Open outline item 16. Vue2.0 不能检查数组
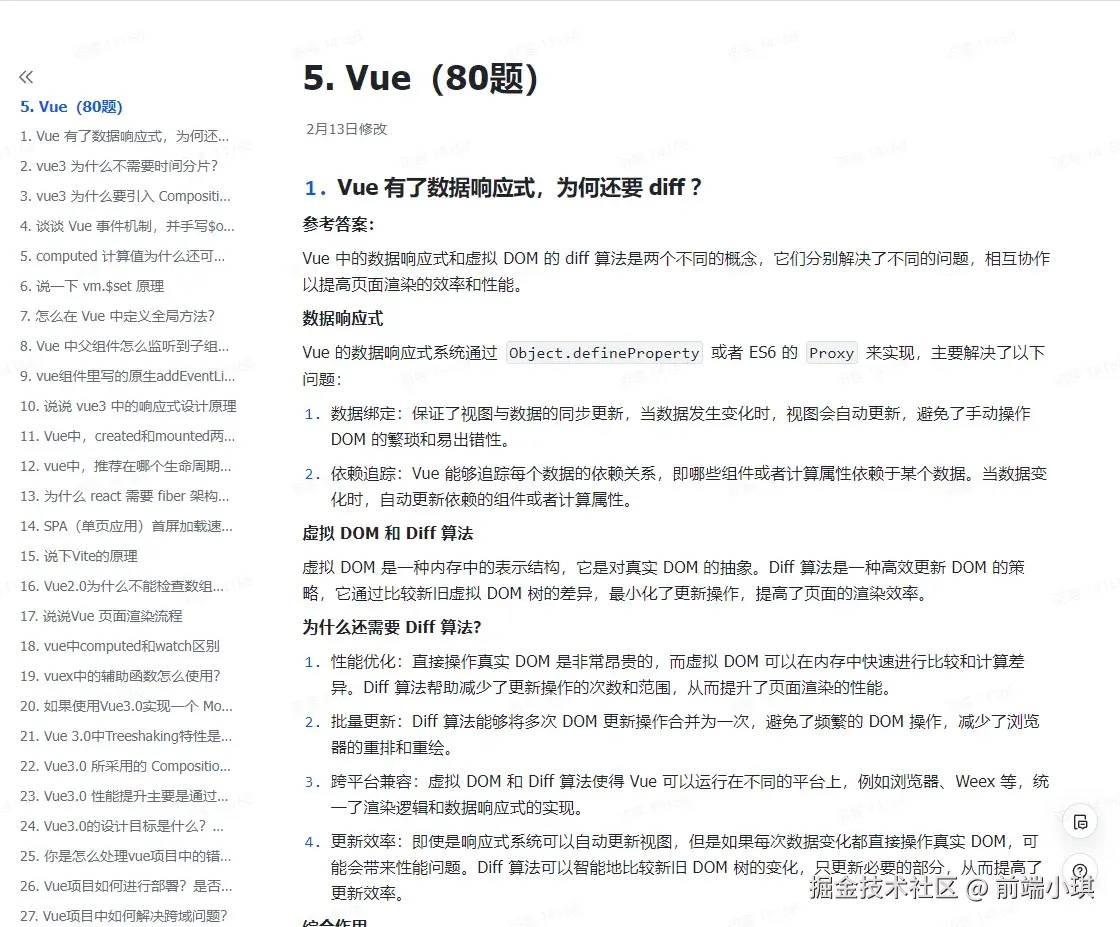1120x927 pixels. (x=121, y=586)
